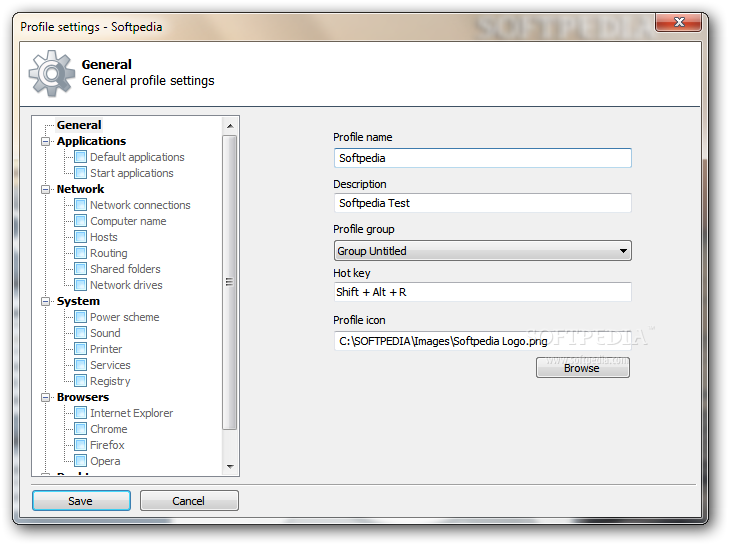Open Printer settings page

pos(106,349)
